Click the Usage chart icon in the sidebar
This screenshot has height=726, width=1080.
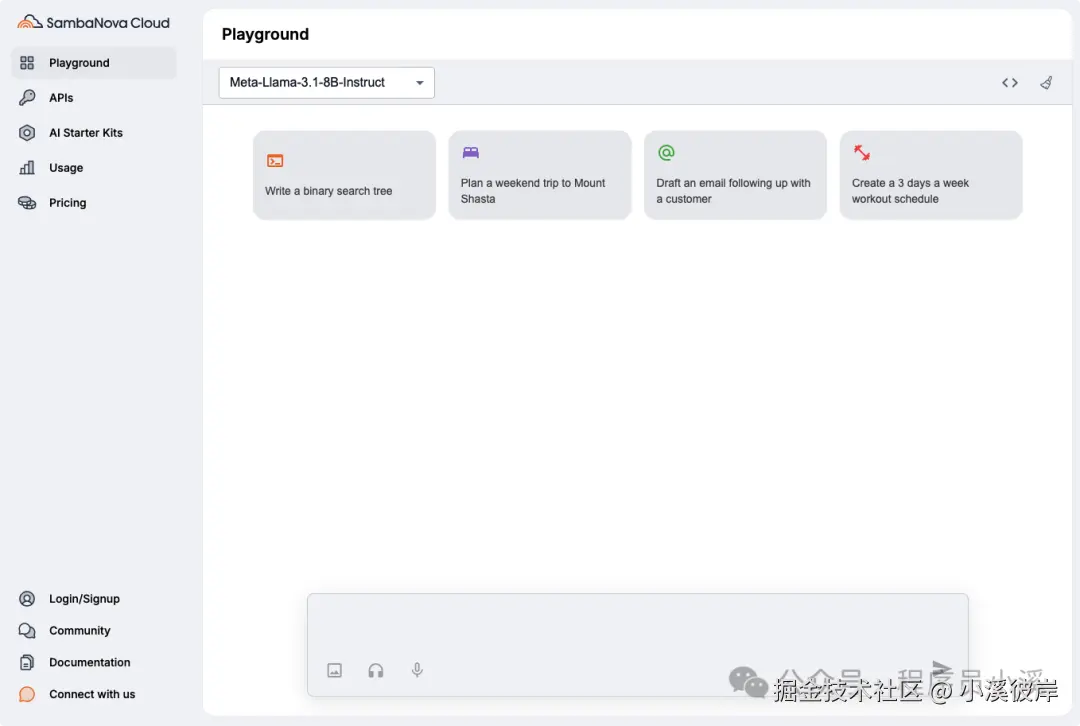tap(28, 167)
